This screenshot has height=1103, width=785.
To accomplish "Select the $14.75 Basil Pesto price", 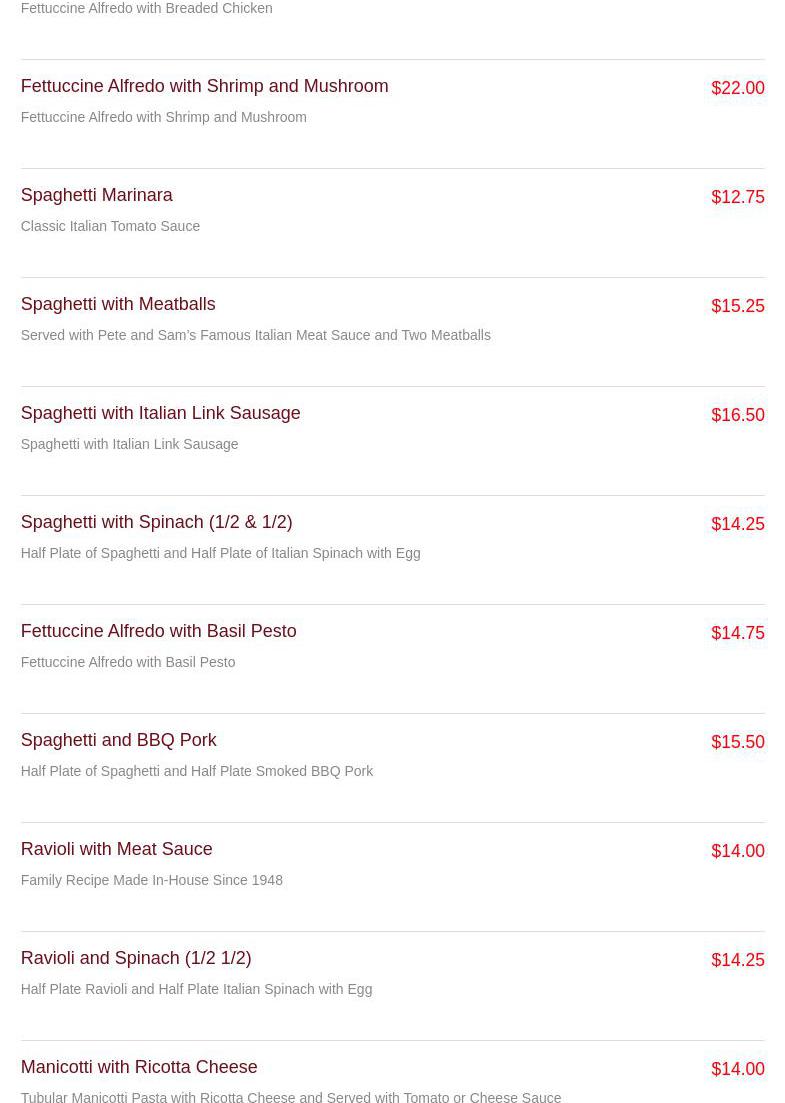I will click(x=737, y=634).
